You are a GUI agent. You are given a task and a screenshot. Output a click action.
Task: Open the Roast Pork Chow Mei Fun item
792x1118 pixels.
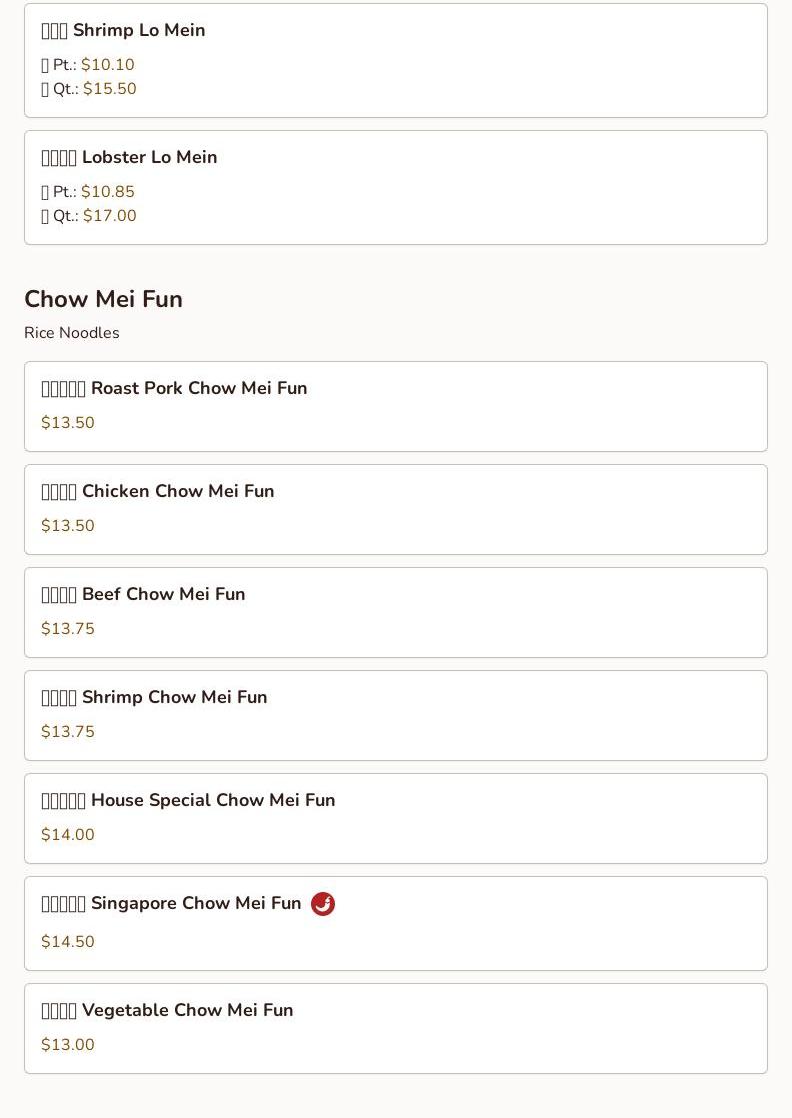[175, 389]
